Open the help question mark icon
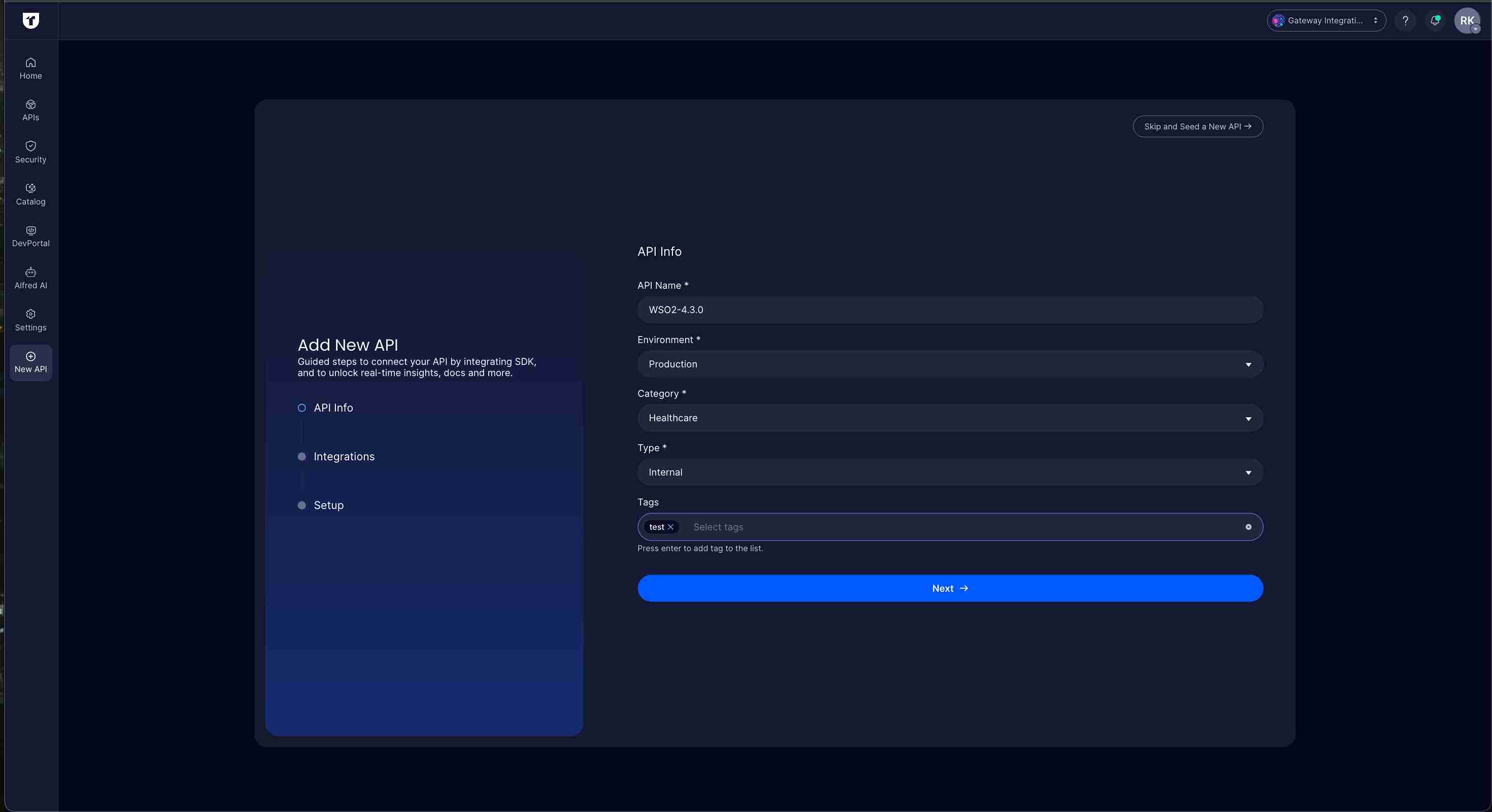 (1405, 20)
